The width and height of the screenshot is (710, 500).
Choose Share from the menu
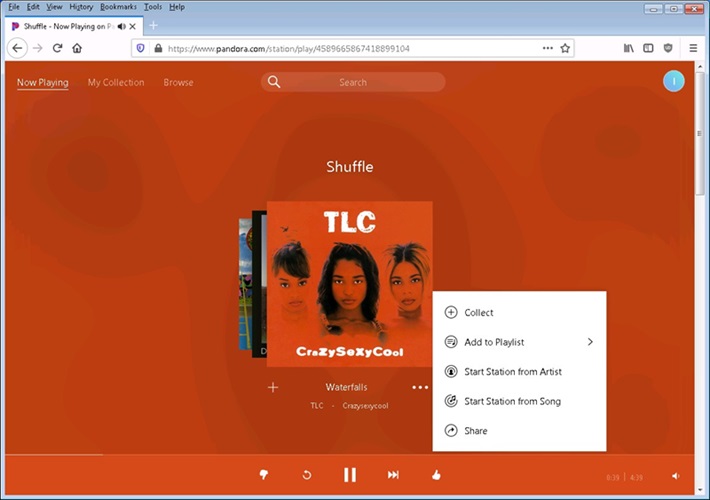click(x=519, y=430)
